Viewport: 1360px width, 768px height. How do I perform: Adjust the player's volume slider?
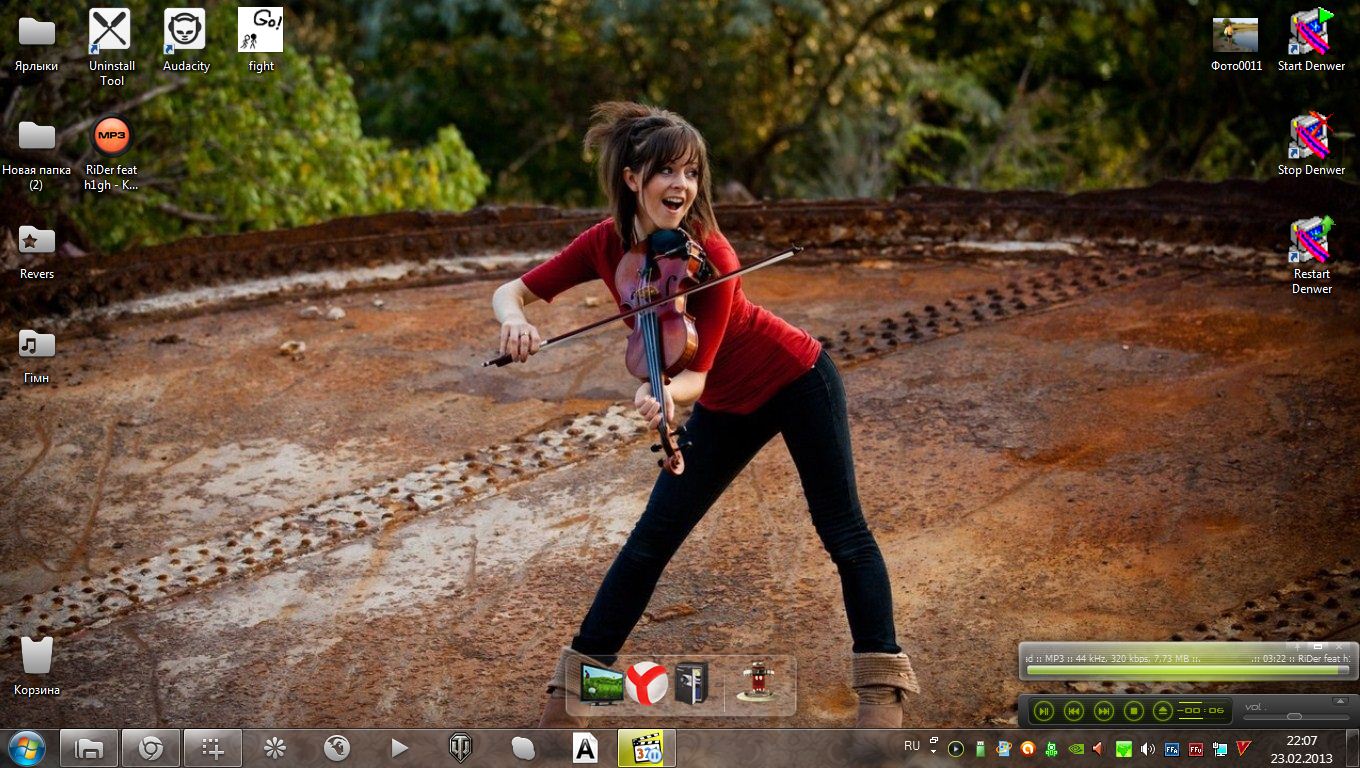tap(1294, 716)
